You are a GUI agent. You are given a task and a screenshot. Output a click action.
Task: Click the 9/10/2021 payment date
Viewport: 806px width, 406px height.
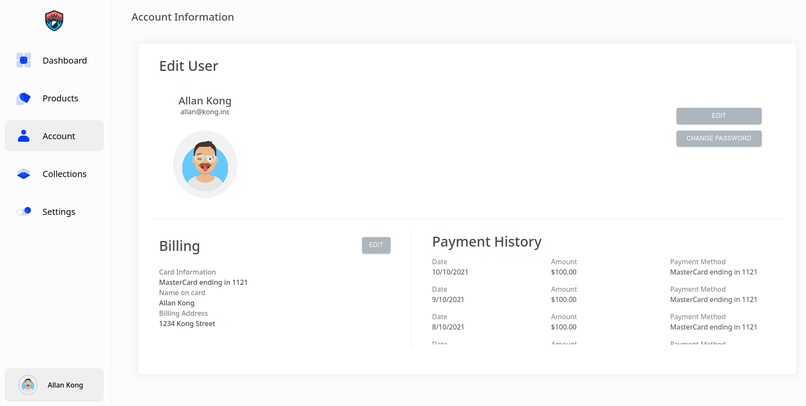[448, 299]
